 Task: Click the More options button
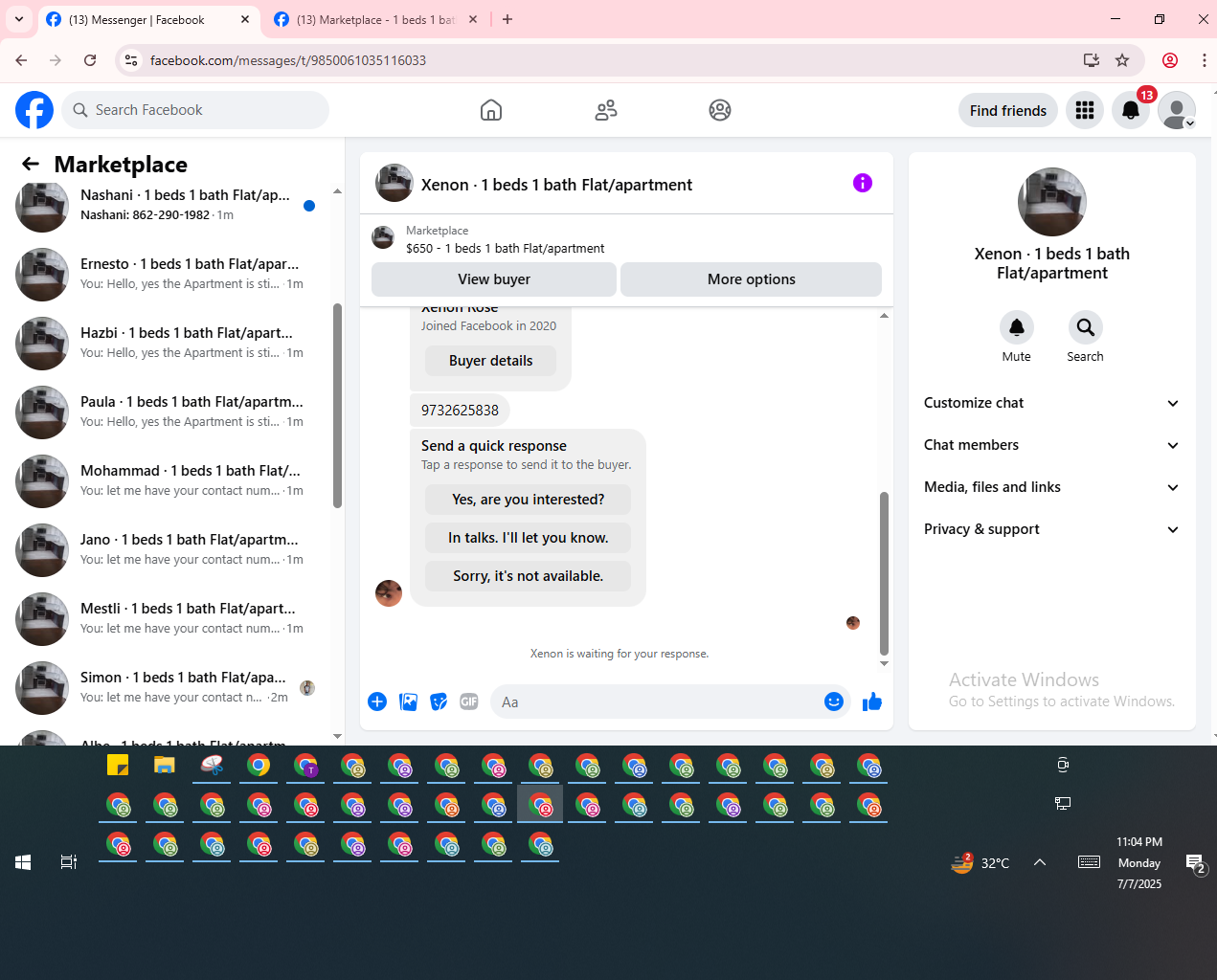point(752,279)
